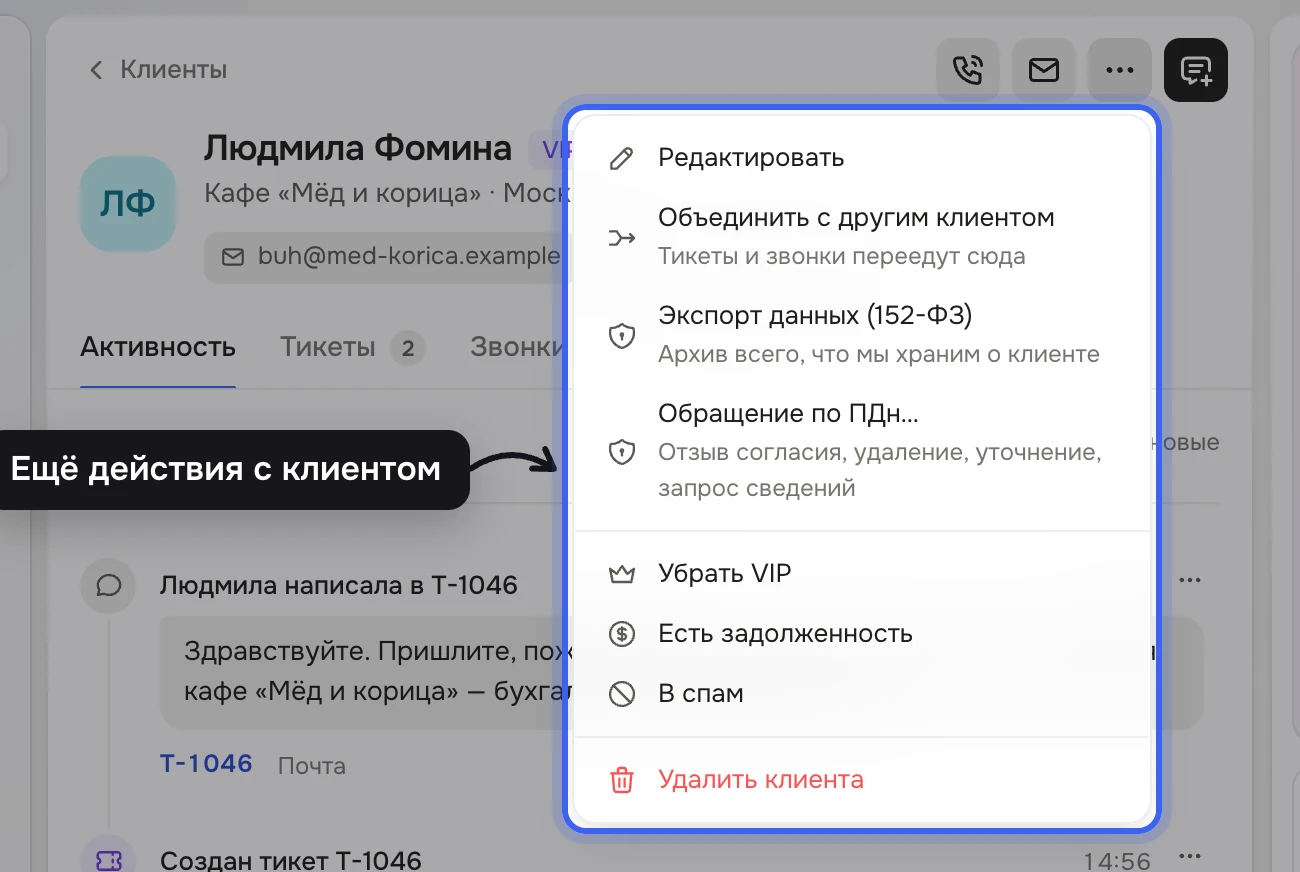Open three-dots menu of Людмила написала entry
This screenshot has height=872, width=1300.
coord(1189,580)
